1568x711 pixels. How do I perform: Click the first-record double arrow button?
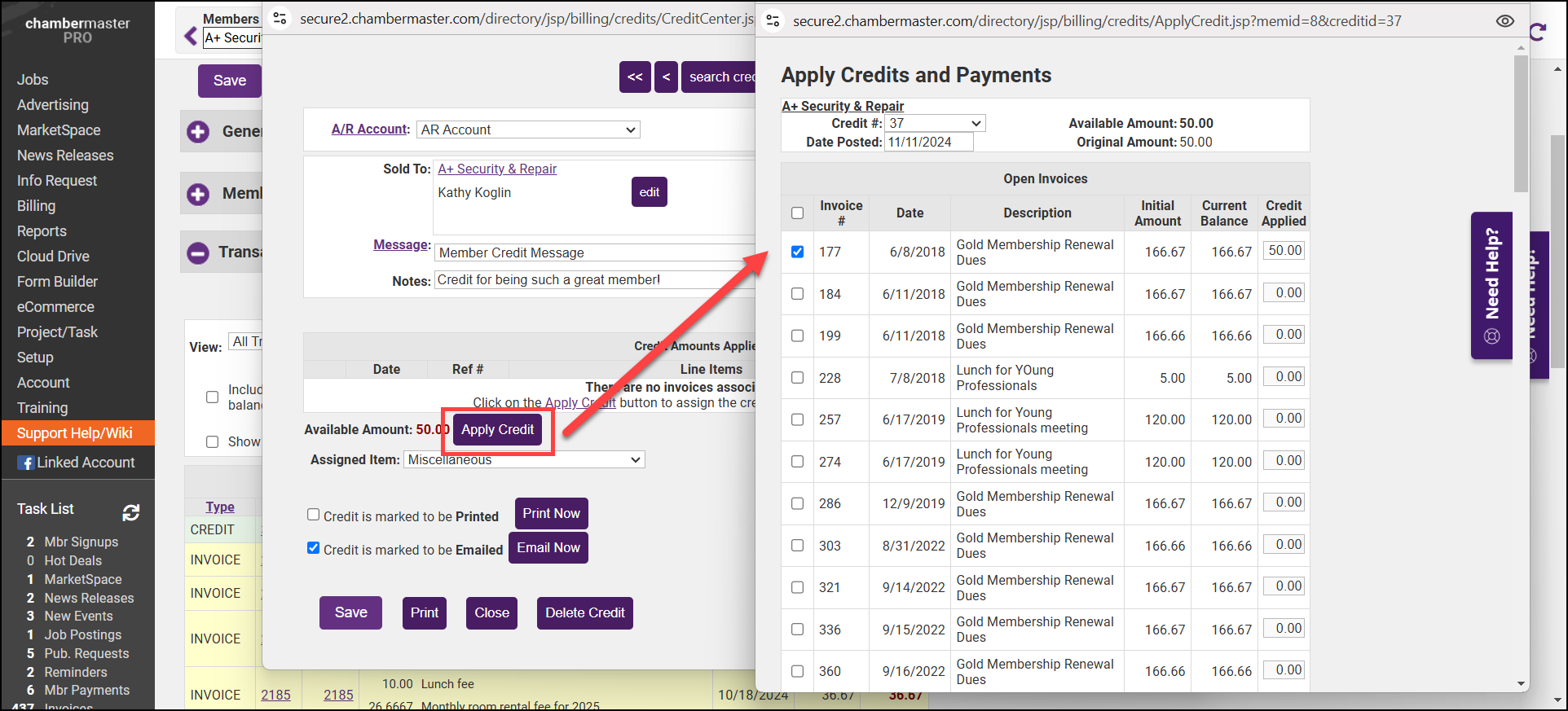[x=635, y=77]
